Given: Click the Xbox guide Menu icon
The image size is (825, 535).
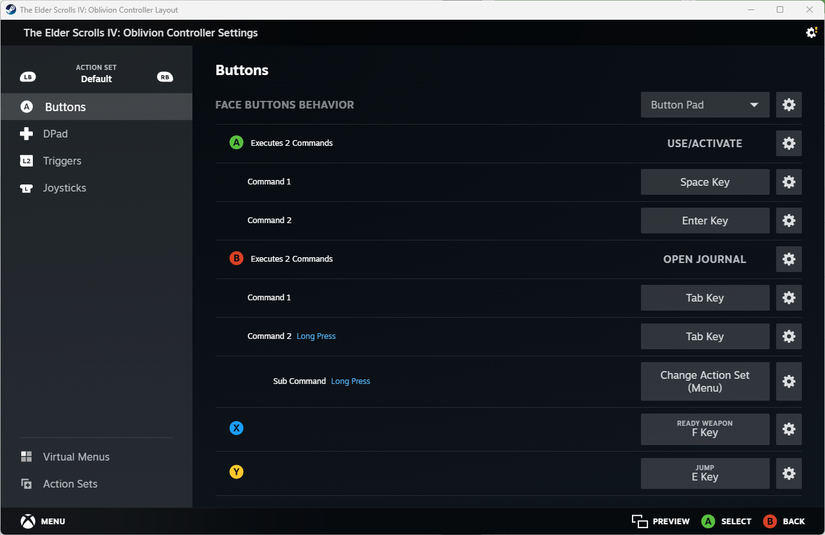Looking at the screenshot, I should (x=28, y=521).
